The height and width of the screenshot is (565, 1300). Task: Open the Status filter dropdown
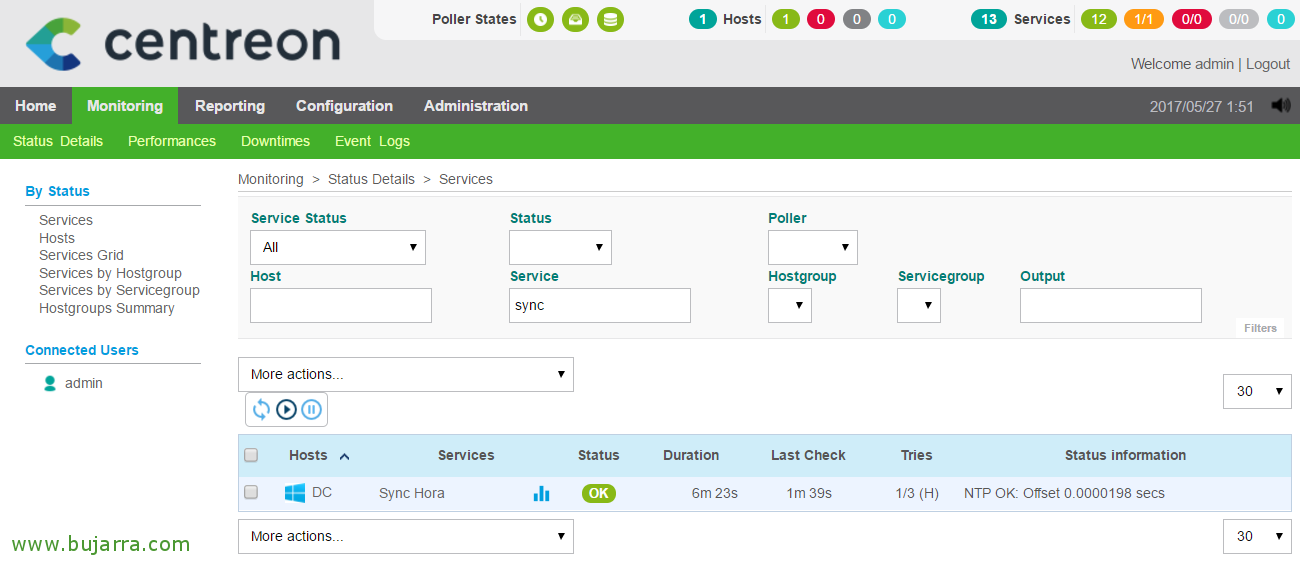[x=560, y=247]
